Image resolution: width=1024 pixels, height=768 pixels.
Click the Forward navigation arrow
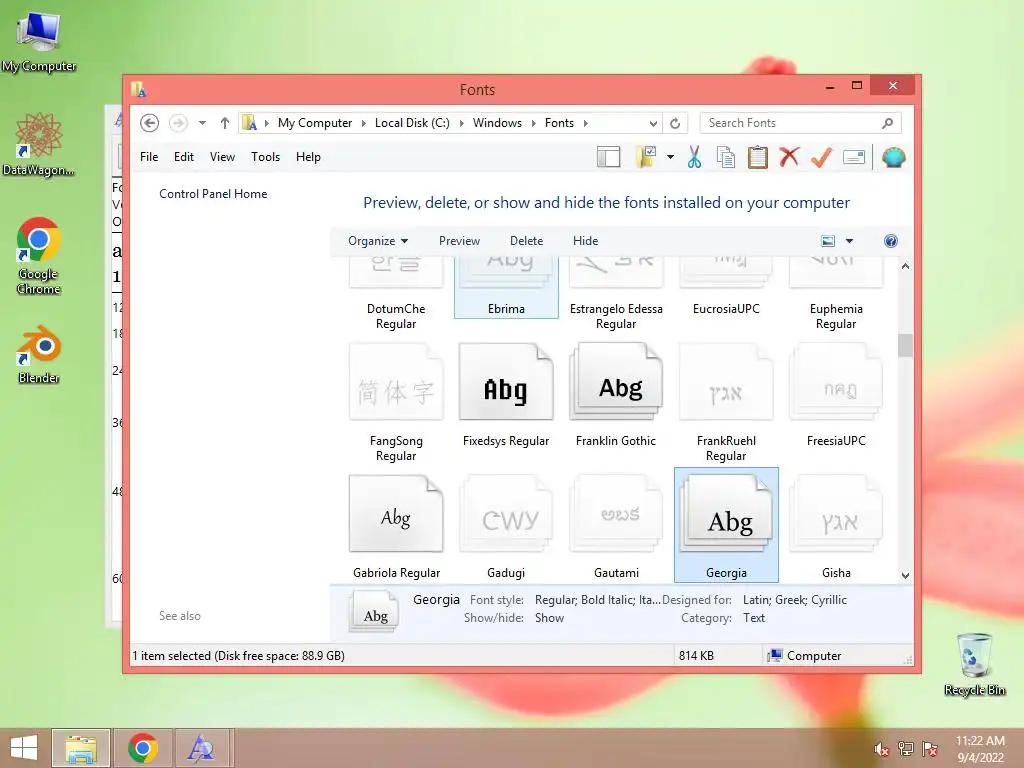pos(178,123)
